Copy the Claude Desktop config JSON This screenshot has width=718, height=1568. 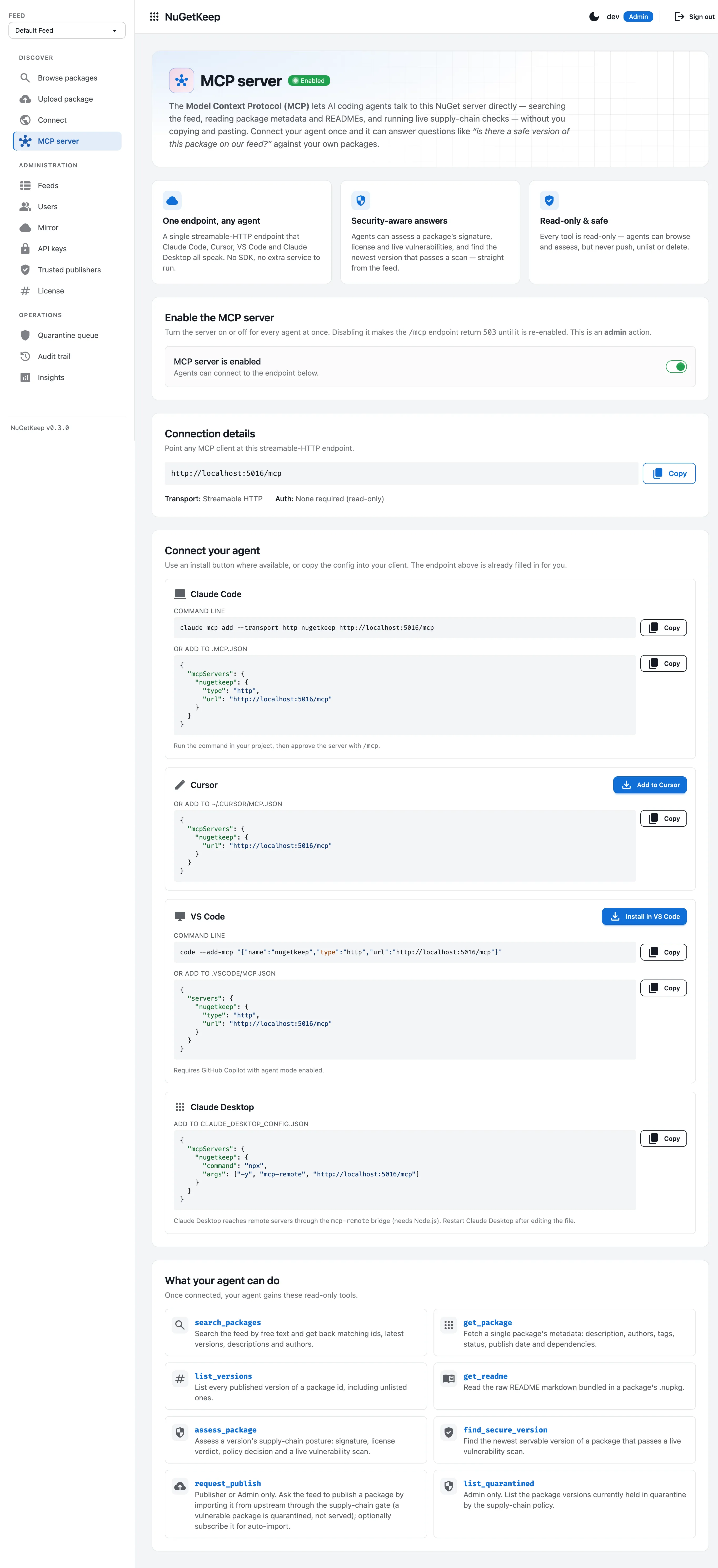[663, 1138]
